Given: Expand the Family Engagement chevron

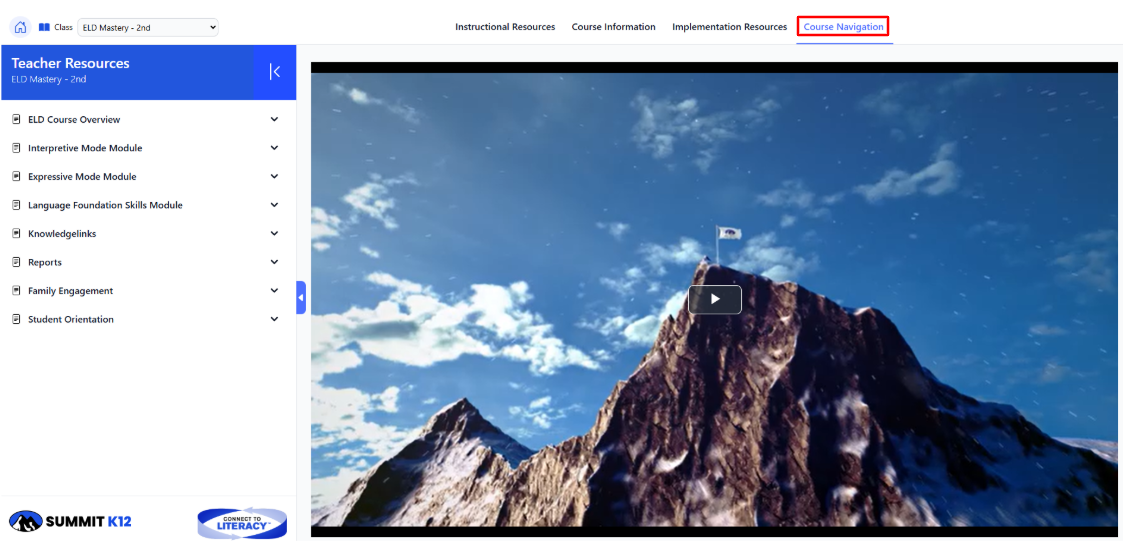Looking at the screenshot, I should (274, 291).
